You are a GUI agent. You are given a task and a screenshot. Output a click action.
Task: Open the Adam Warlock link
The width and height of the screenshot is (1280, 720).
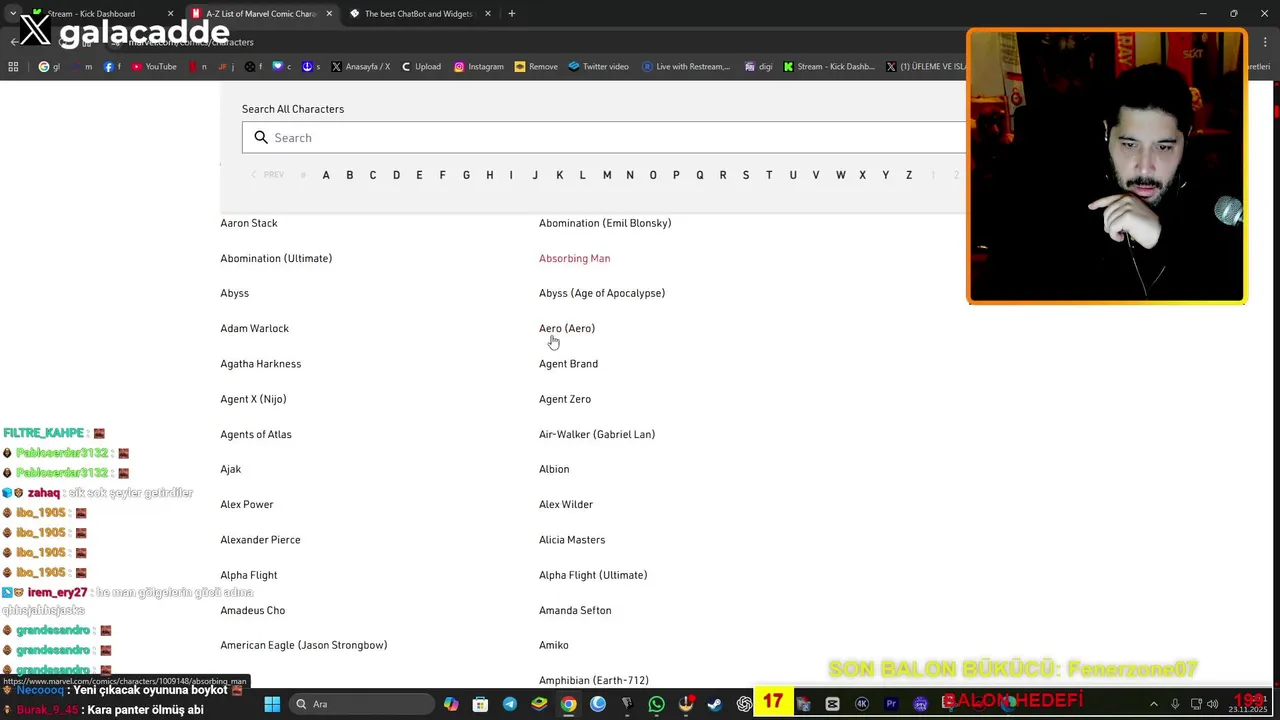(x=254, y=328)
